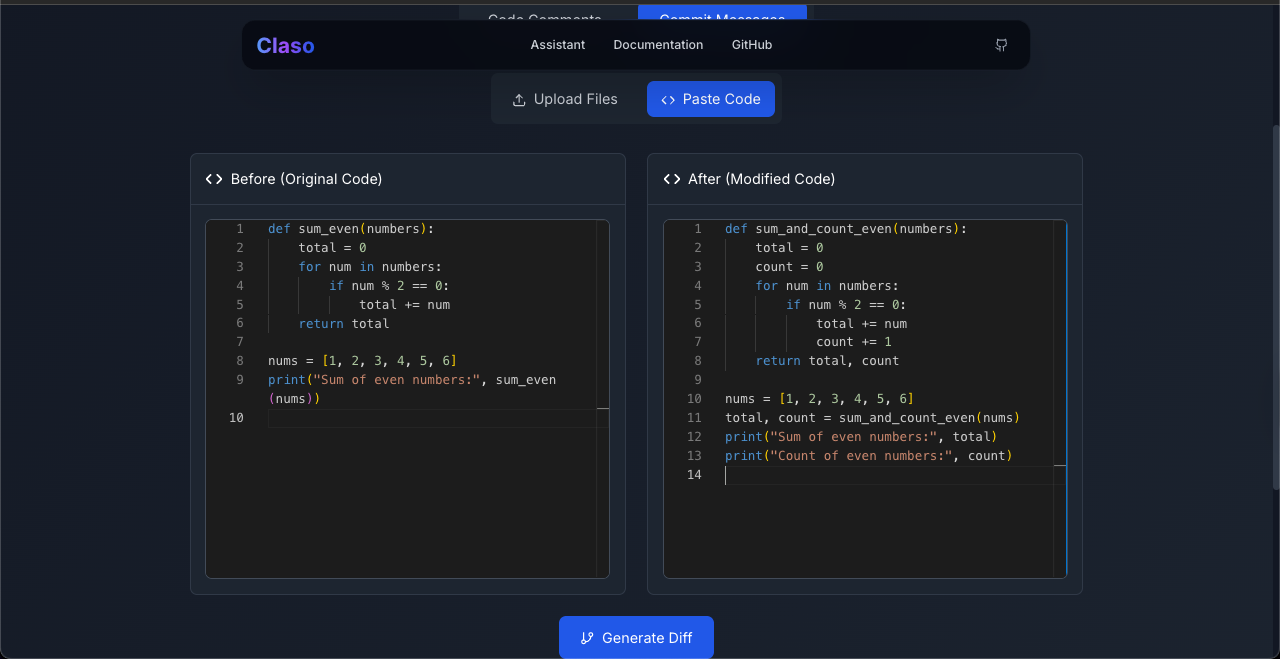Viewport: 1280px width, 659px height.
Task: Click the 'After (Modified Code)' heading
Action: coord(762,179)
